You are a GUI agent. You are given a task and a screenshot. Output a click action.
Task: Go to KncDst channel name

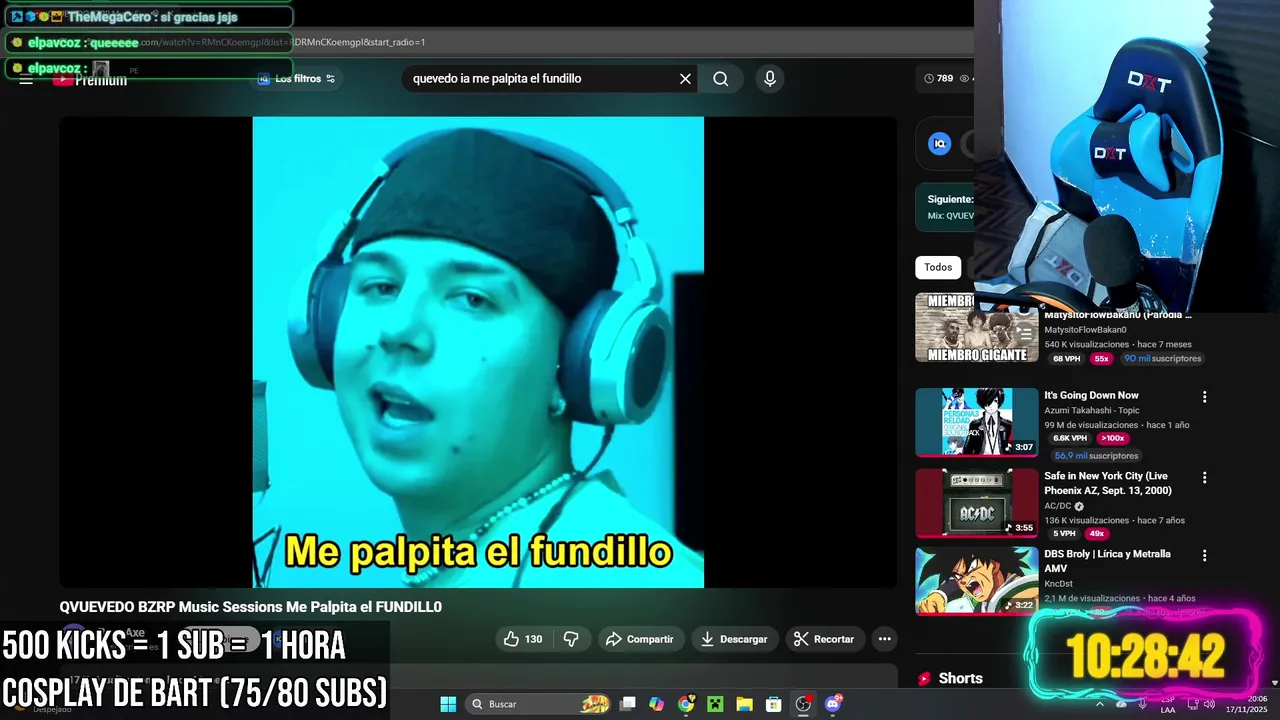coord(1058,584)
